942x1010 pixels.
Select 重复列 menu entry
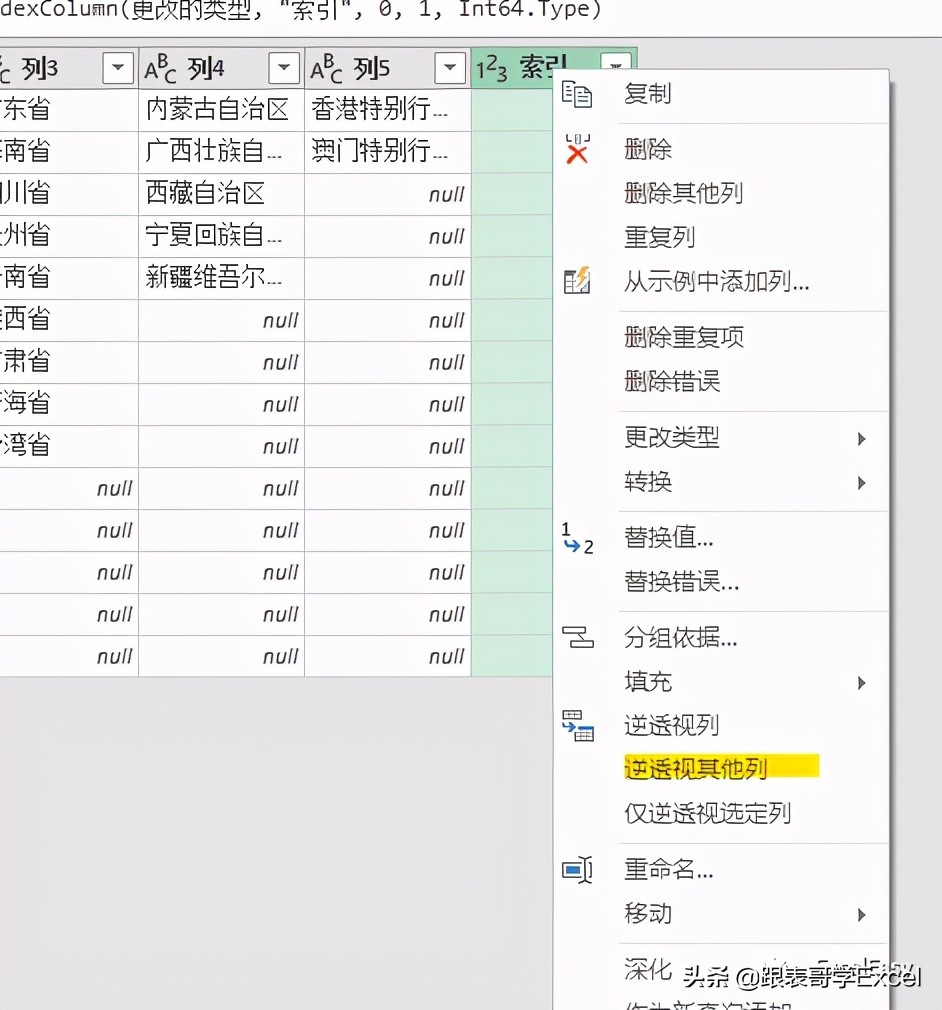660,237
